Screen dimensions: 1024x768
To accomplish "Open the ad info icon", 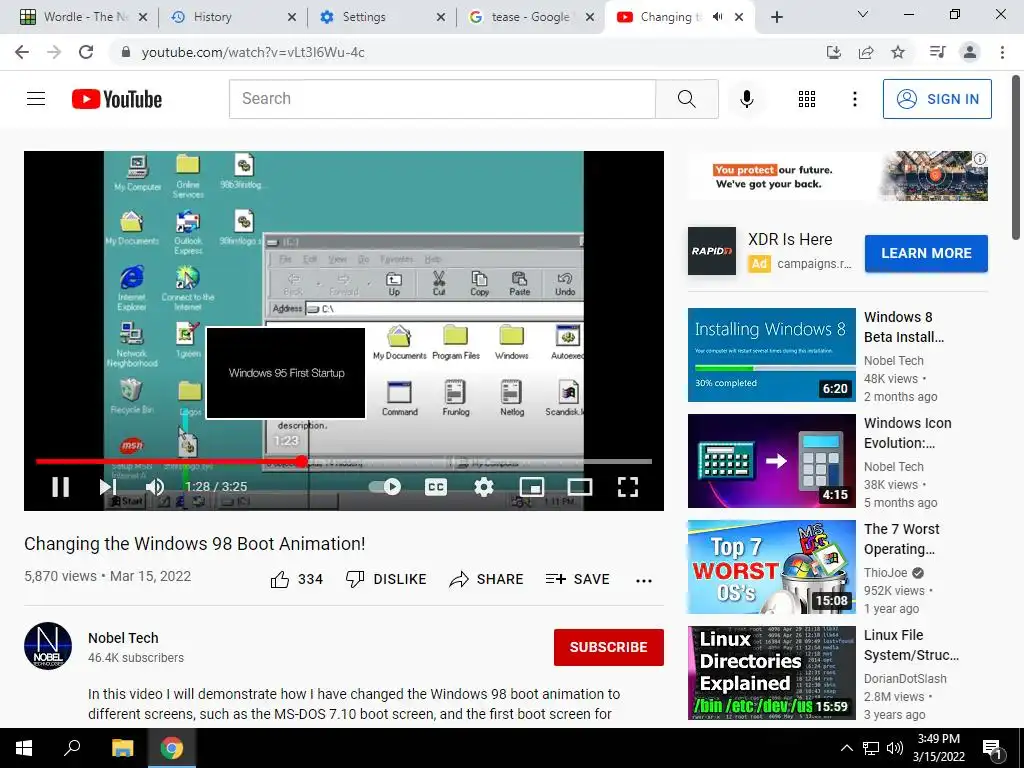I will point(980,159).
